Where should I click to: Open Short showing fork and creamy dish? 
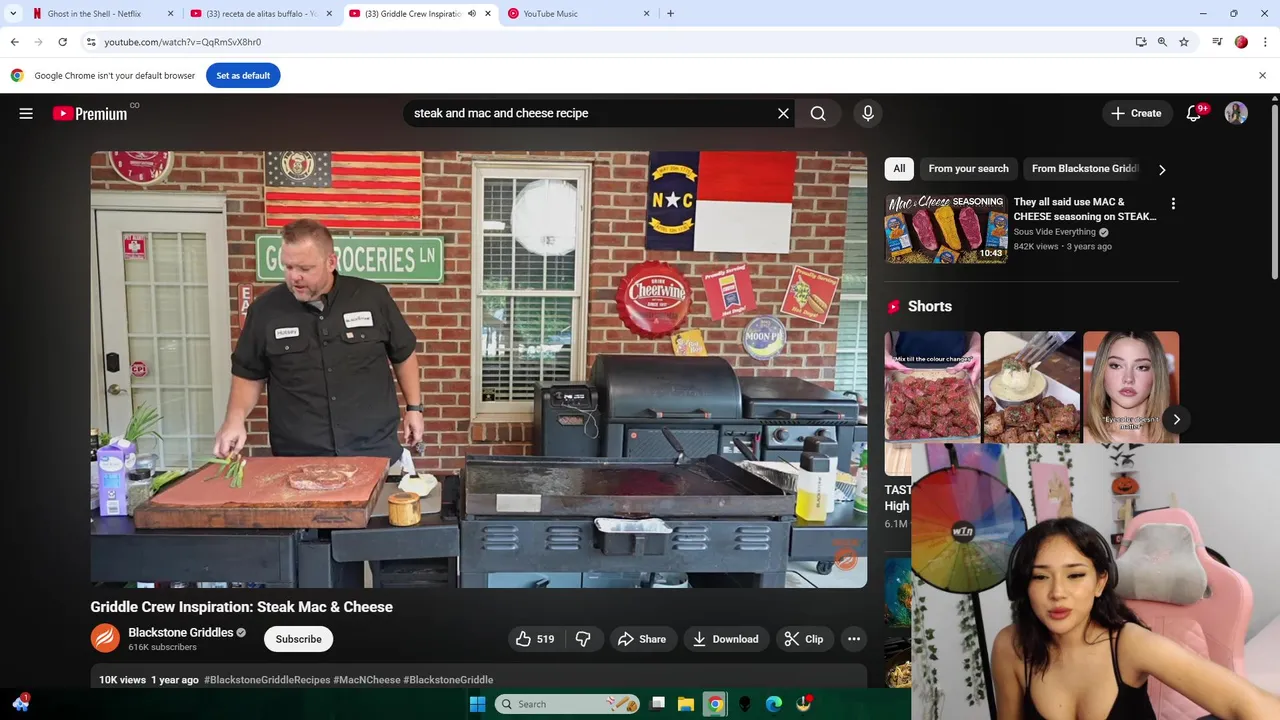(1031, 387)
